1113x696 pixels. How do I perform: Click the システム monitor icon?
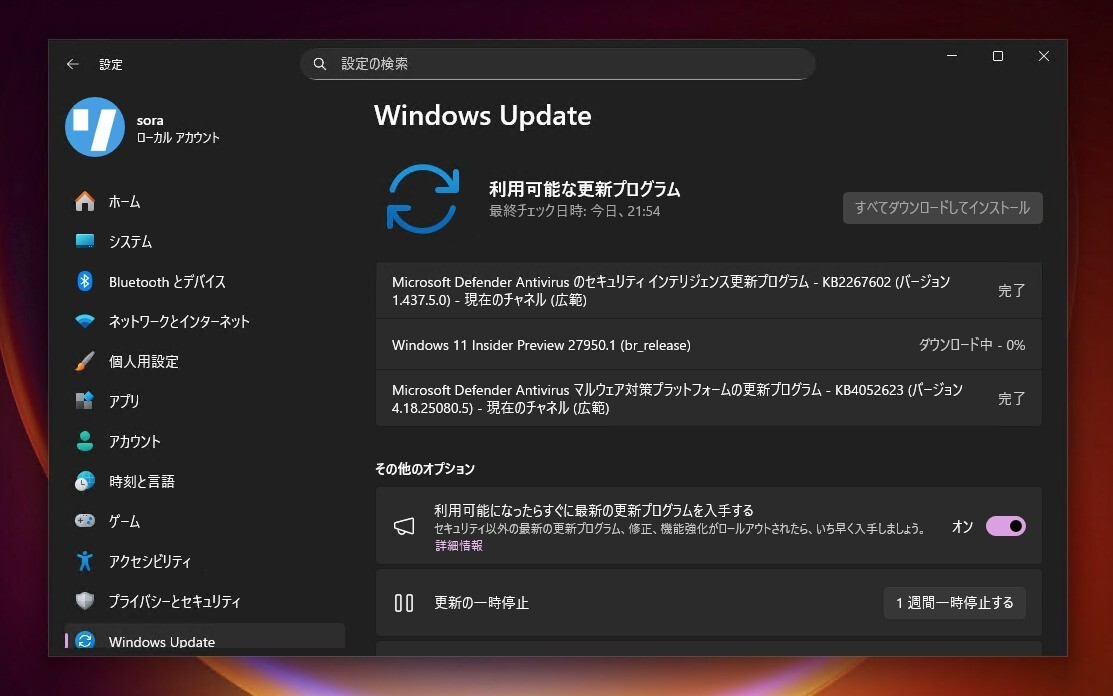click(85, 241)
